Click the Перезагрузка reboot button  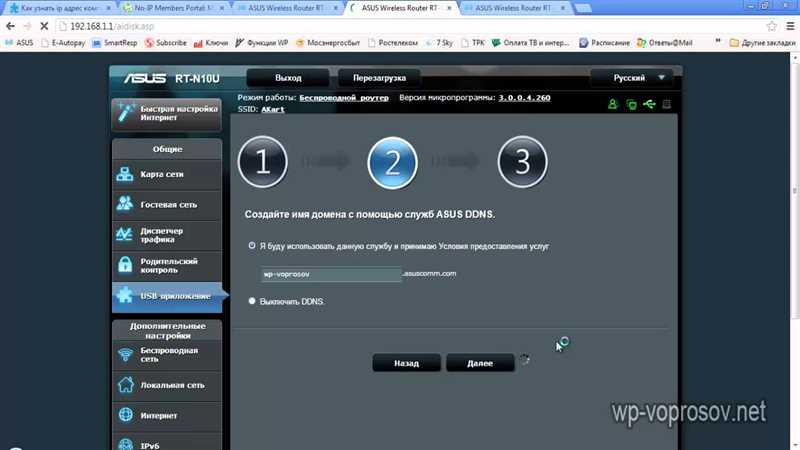379,78
